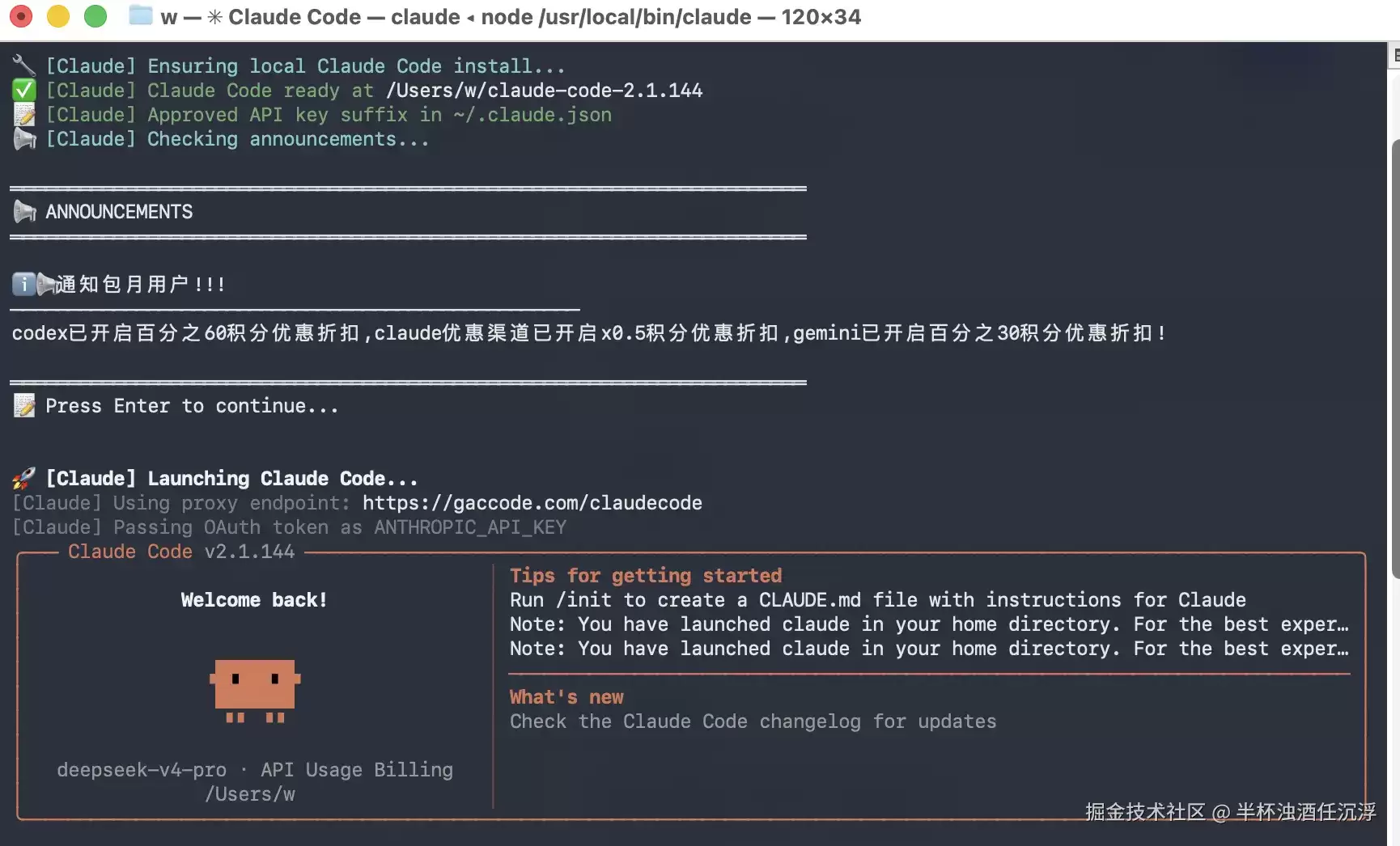Click the megaphone icon beside Checking announcements
The height and width of the screenshot is (846, 1400).
(24, 139)
